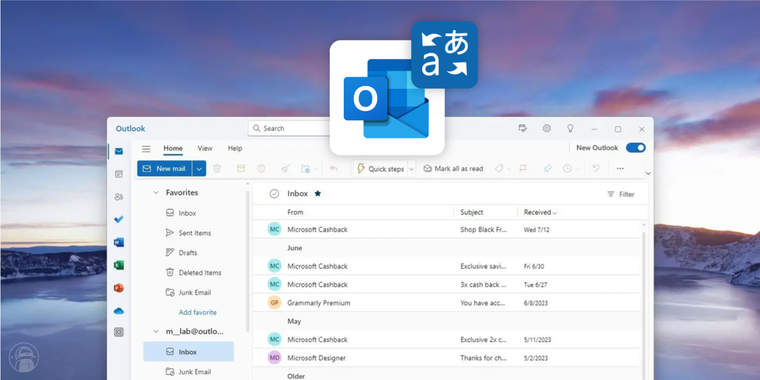Click in the Search box
Image resolution: width=760 pixels, height=380 pixels.
coord(289,128)
